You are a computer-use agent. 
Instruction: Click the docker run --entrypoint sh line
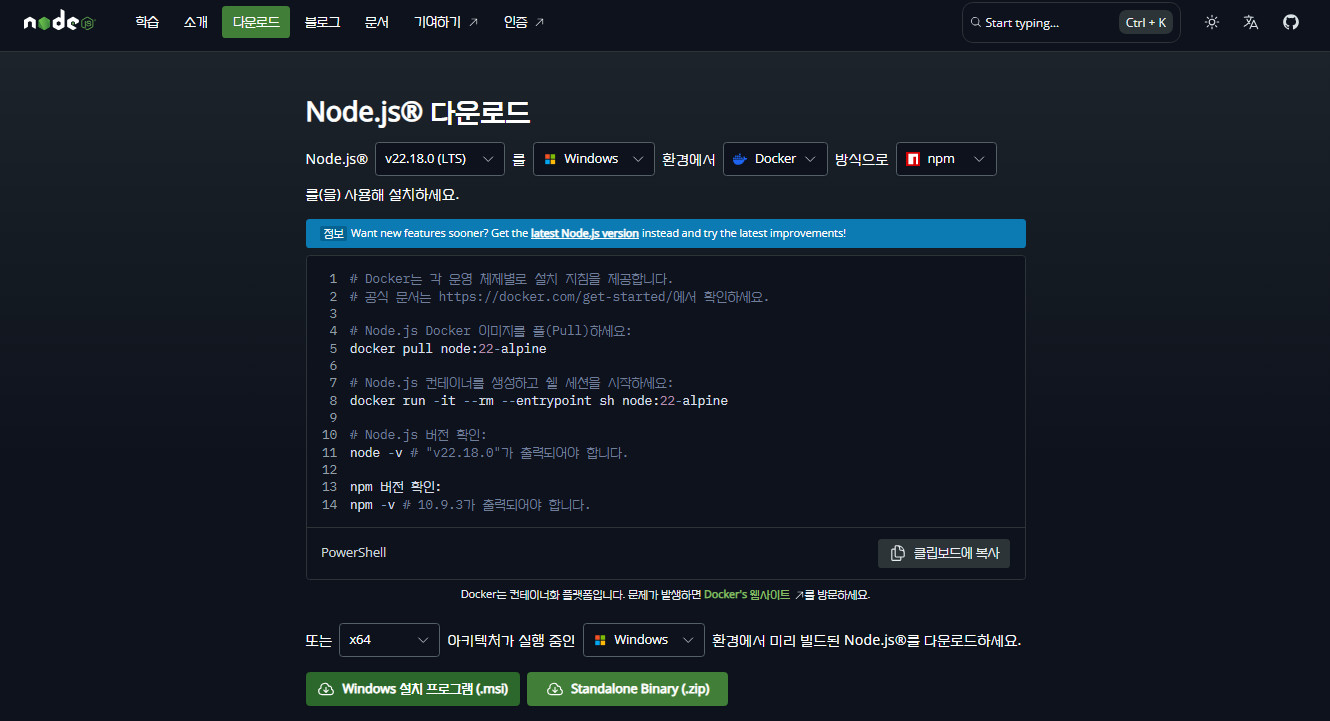539,401
